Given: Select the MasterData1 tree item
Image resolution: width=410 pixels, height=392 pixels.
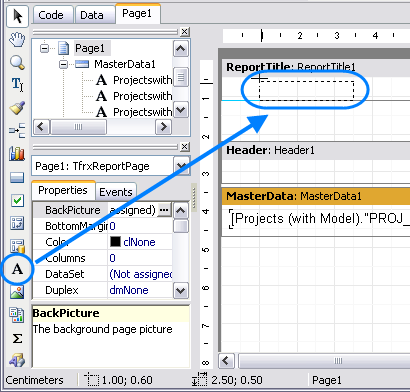Looking at the screenshot, I should pos(125,64).
